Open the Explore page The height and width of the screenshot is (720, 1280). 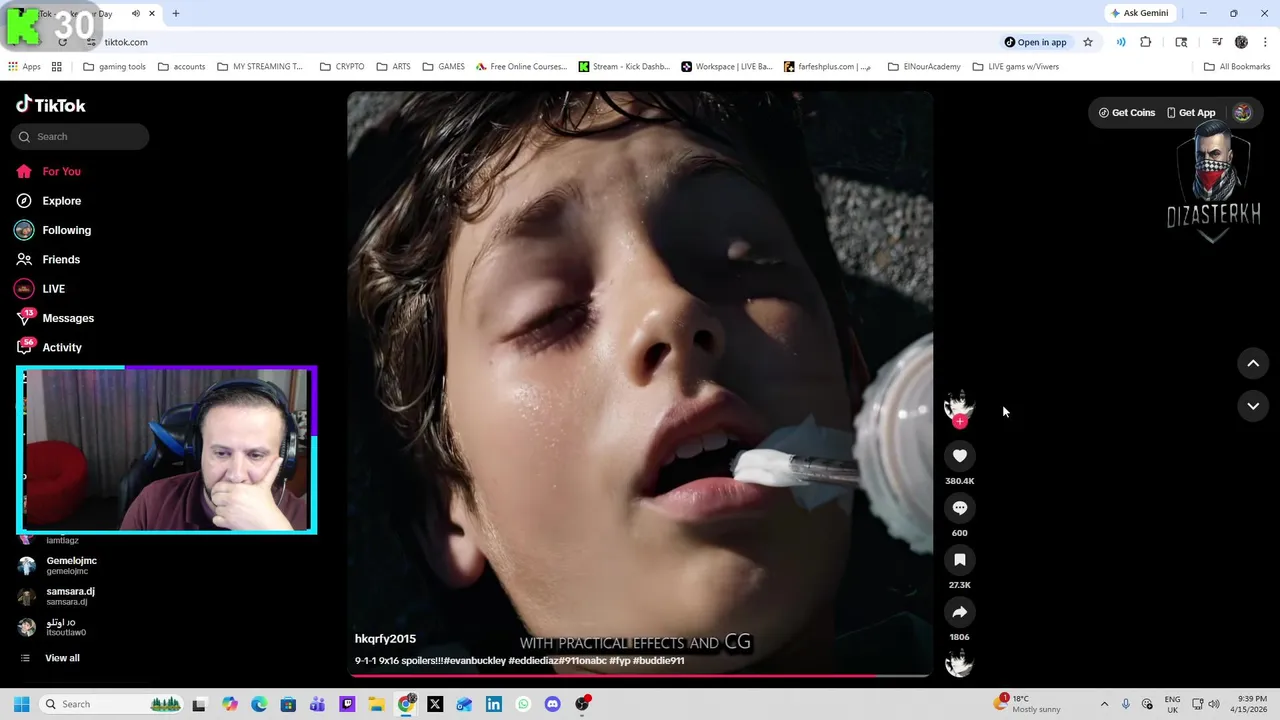[62, 200]
